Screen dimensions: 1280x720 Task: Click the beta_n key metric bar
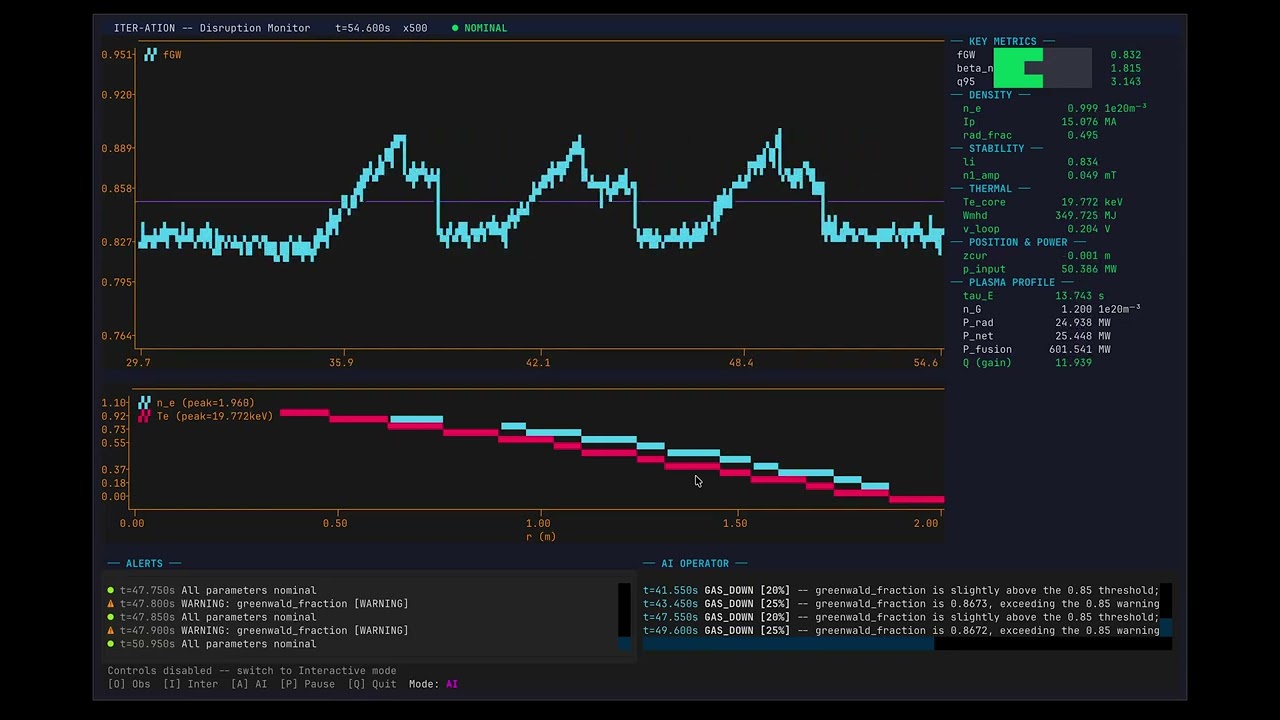(x=1042, y=68)
